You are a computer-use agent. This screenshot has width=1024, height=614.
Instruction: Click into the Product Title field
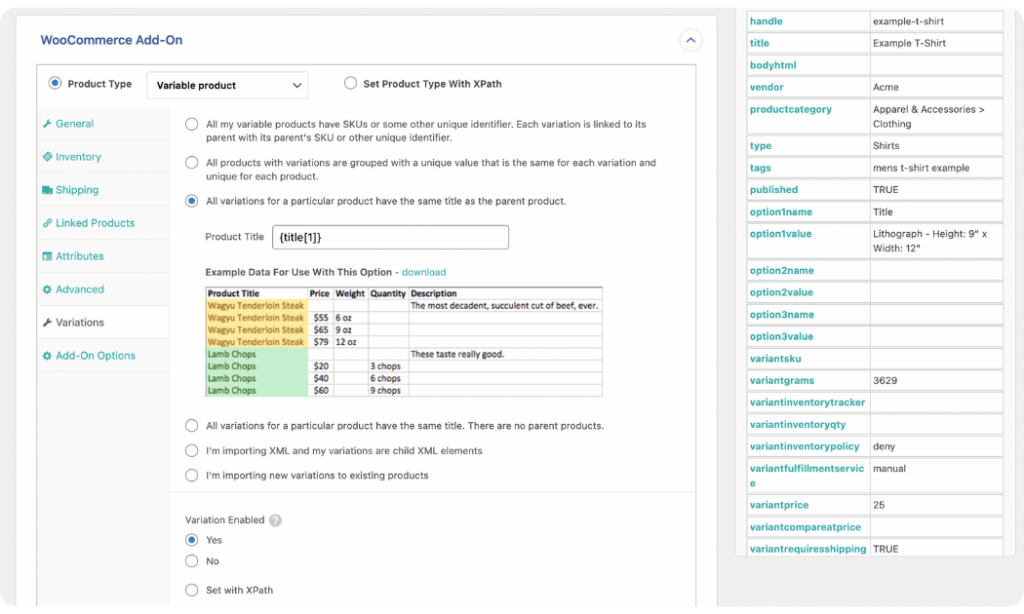(x=391, y=237)
